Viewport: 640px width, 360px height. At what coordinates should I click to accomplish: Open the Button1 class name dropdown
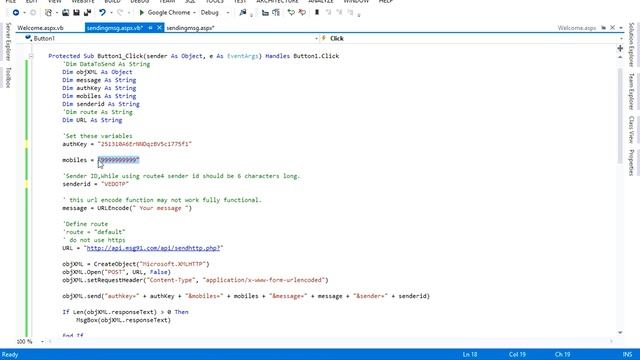(x=316, y=38)
